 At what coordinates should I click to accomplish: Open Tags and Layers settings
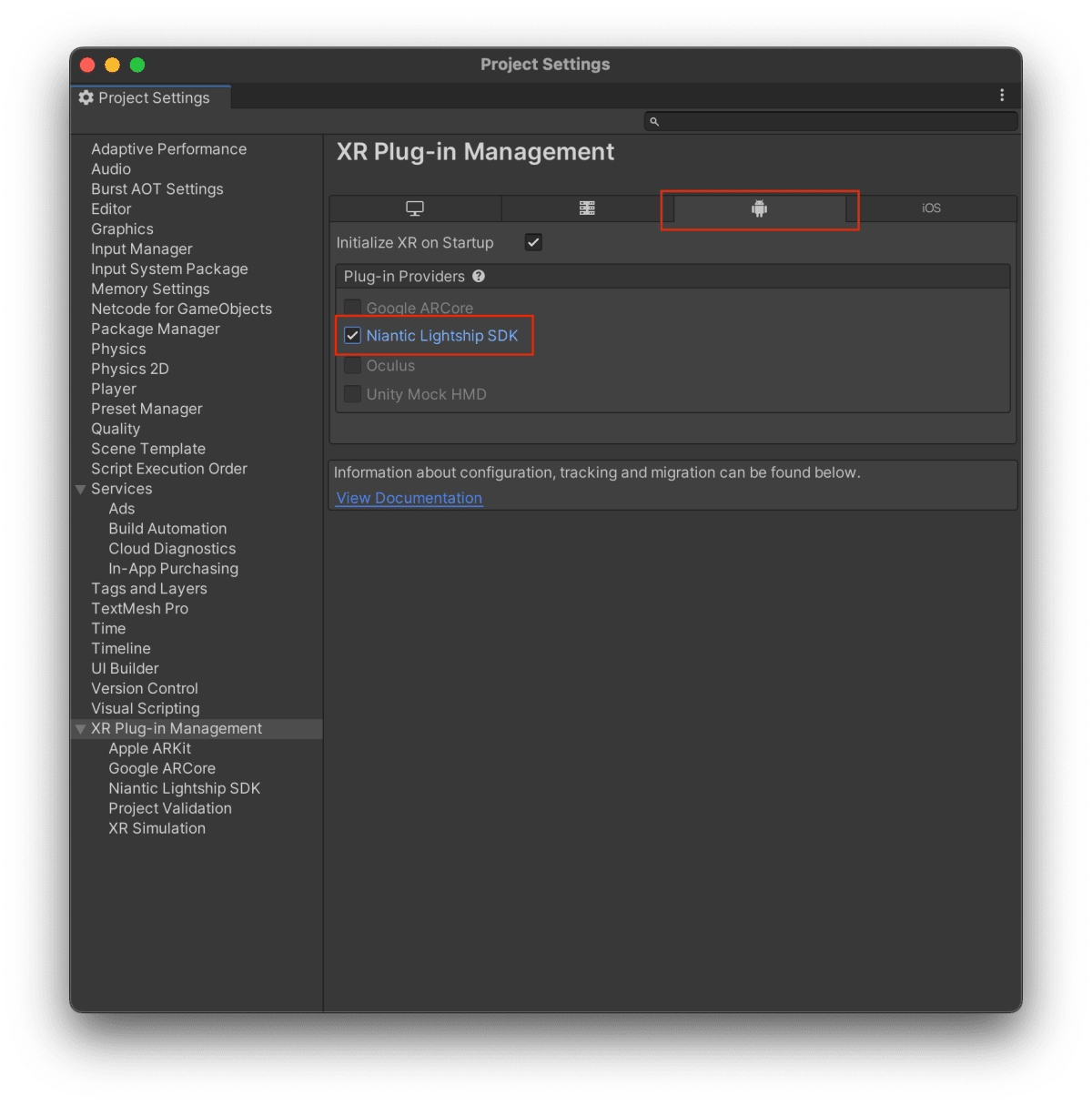pyautogui.click(x=149, y=590)
